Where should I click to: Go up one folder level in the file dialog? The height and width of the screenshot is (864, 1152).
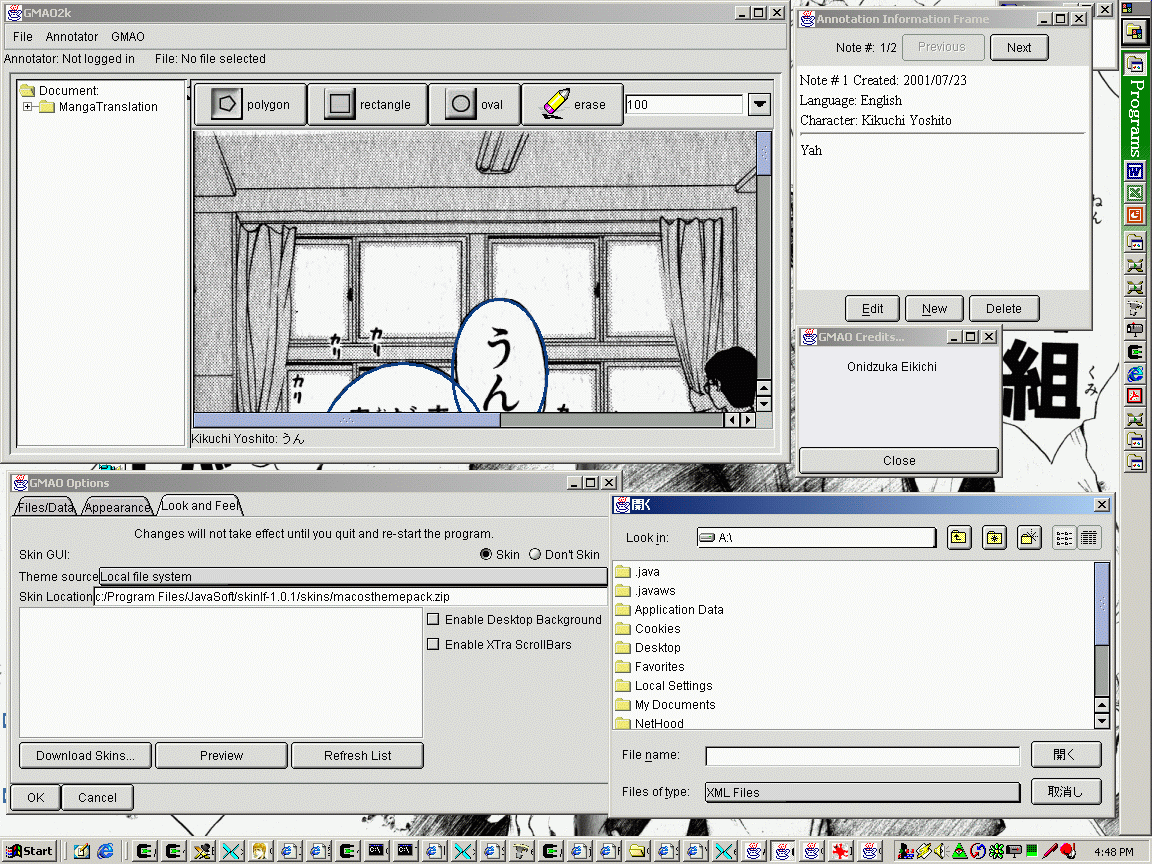point(959,538)
